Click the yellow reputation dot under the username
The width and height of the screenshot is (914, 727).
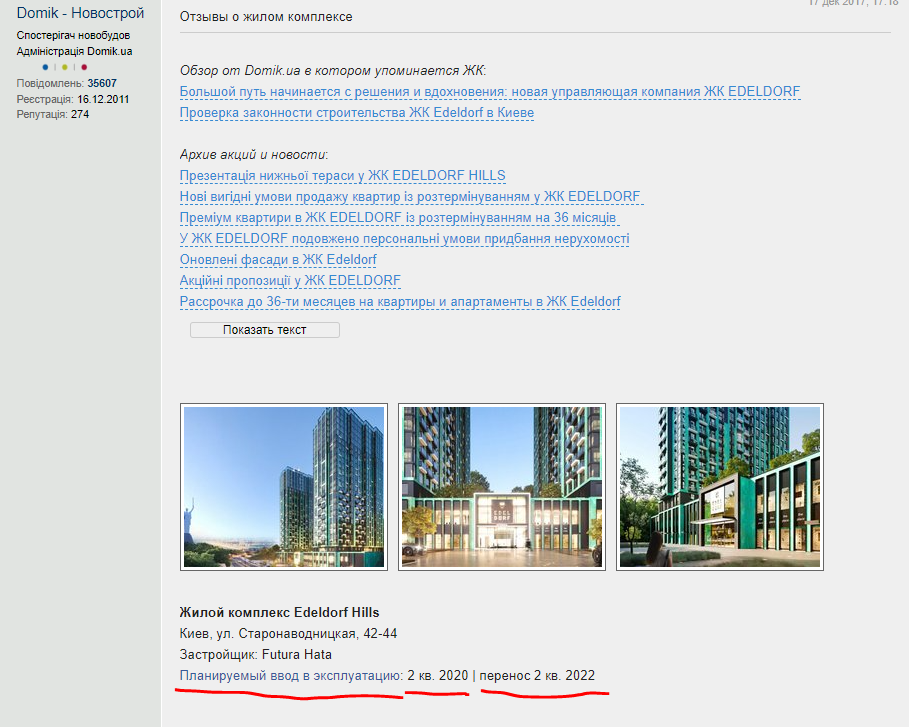65,67
